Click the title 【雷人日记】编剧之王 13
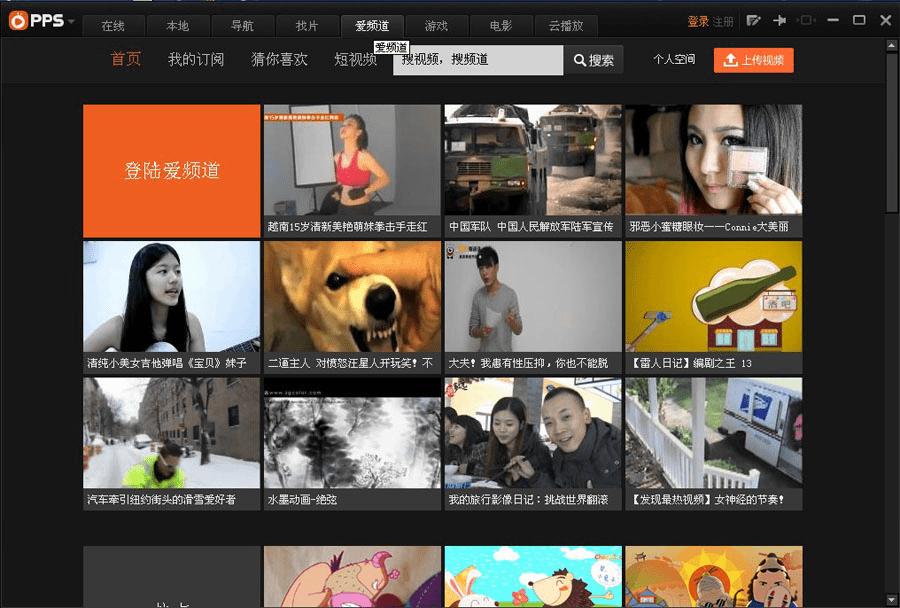The image size is (900, 608). [x=690, y=363]
